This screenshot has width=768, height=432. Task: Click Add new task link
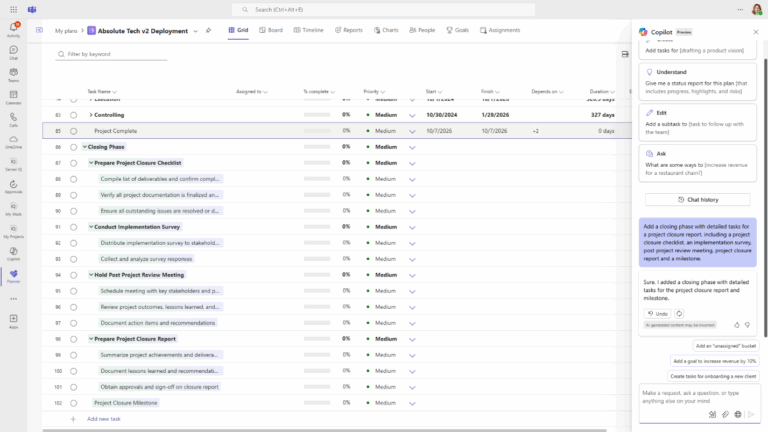click(103, 419)
